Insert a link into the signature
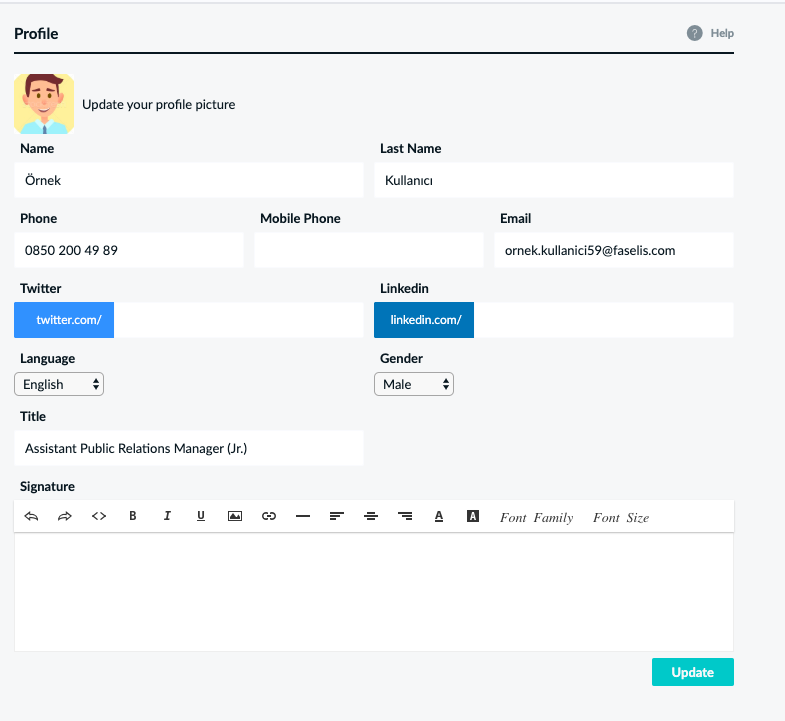Screen dimensions: 785x721 pyautogui.click(x=269, y=516)
